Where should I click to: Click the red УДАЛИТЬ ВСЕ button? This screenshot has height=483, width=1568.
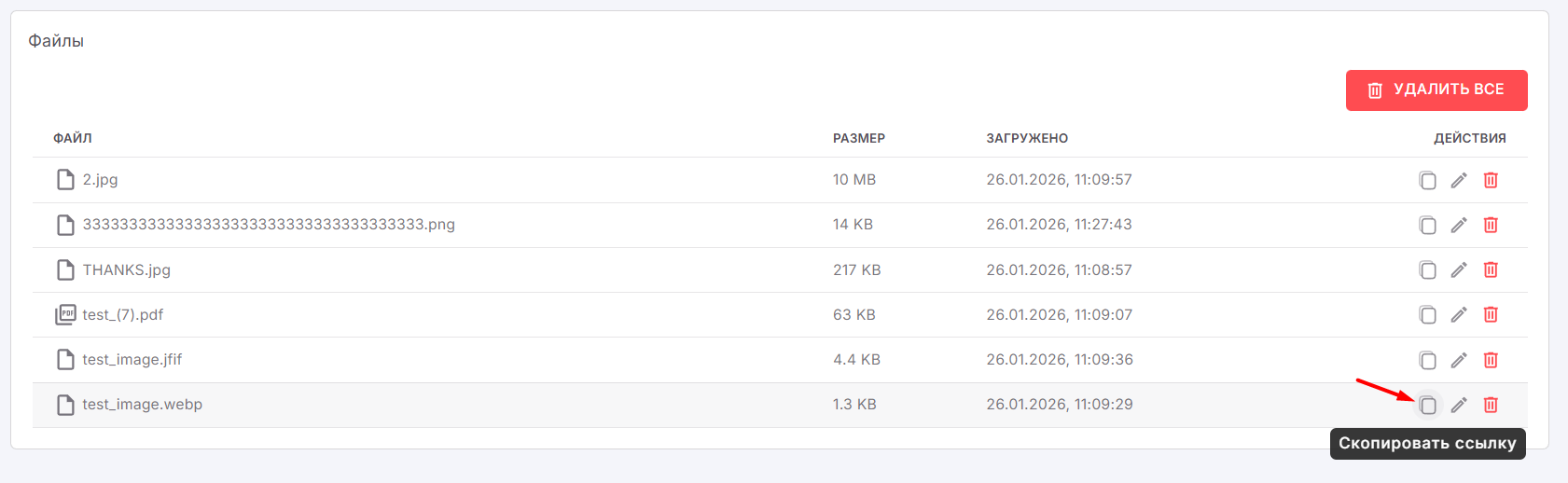coord(1436,90)
